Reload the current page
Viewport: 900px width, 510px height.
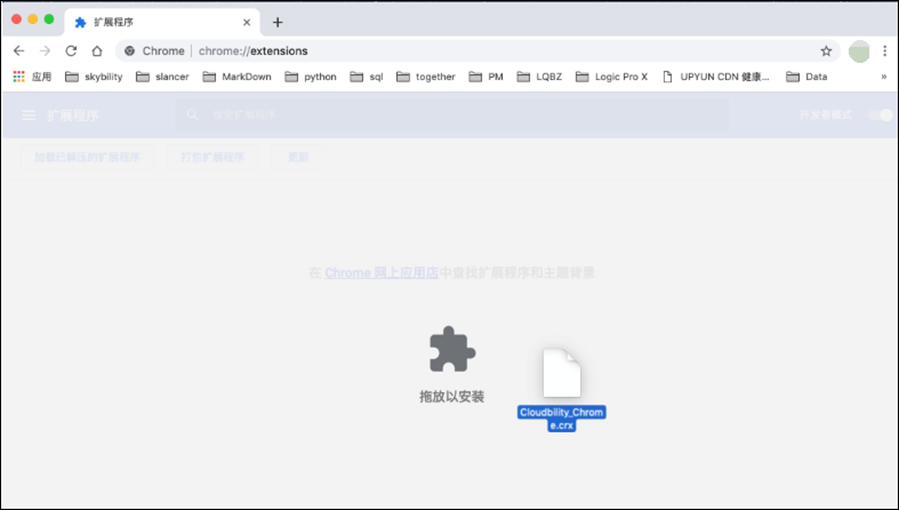pos(71,51)
